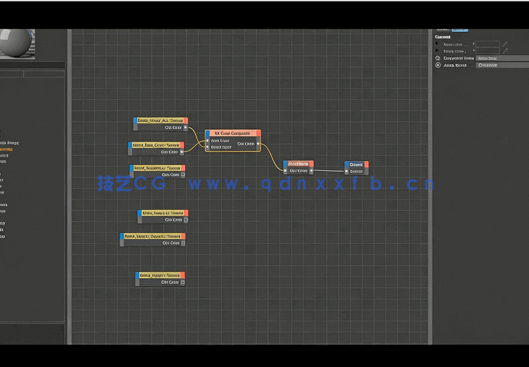Click the Out Color port on the Color Composite node

coord(258,144)
